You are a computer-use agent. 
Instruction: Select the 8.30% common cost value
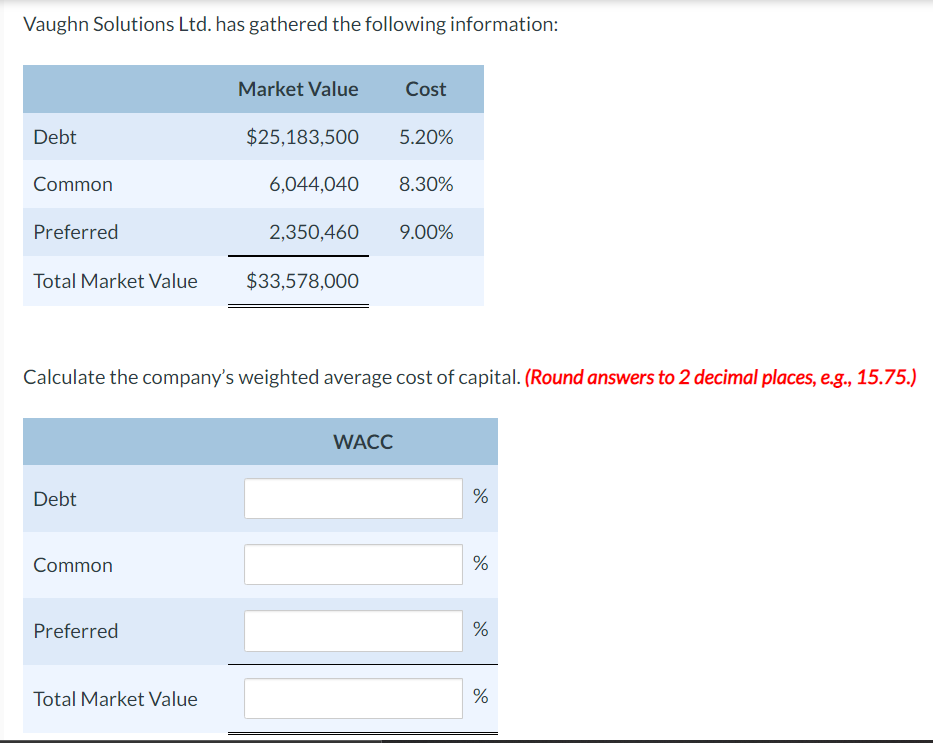[428, 184]
